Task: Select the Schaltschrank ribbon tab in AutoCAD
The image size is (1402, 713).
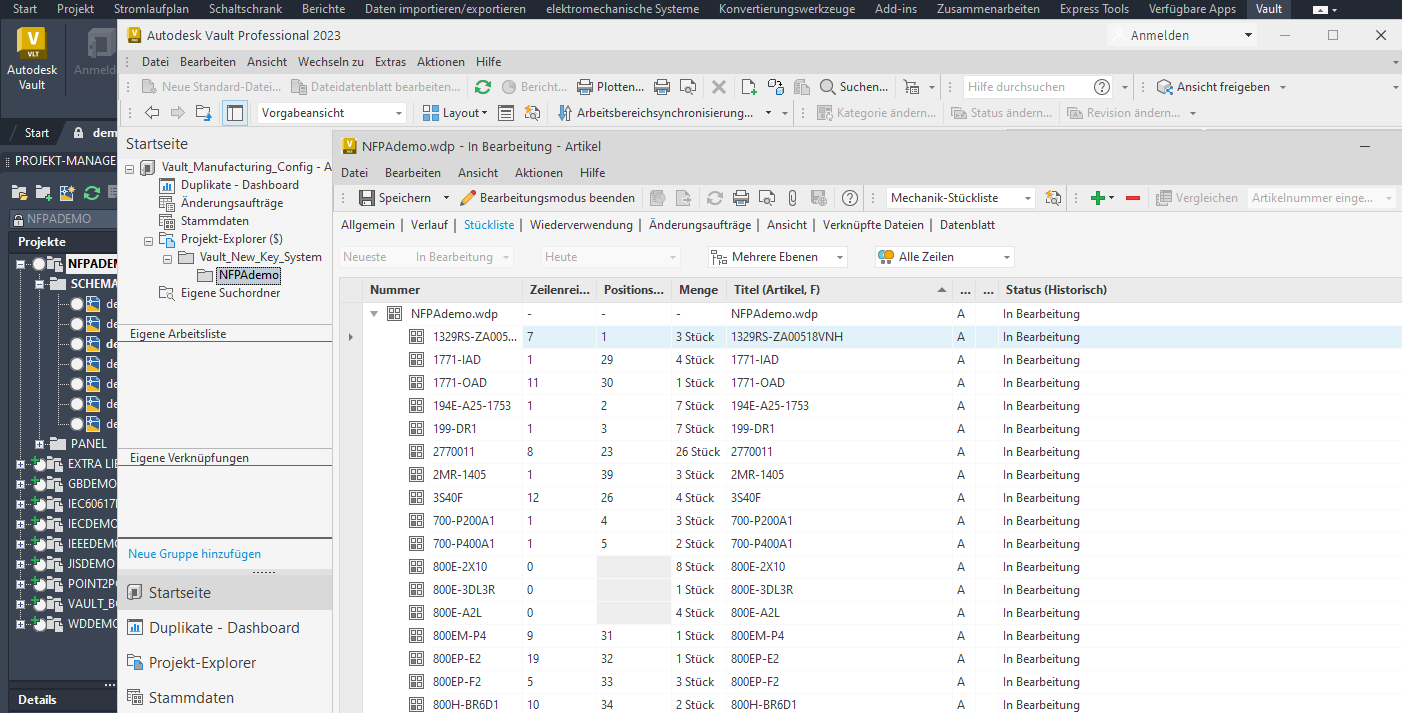Action: (245, 9)
